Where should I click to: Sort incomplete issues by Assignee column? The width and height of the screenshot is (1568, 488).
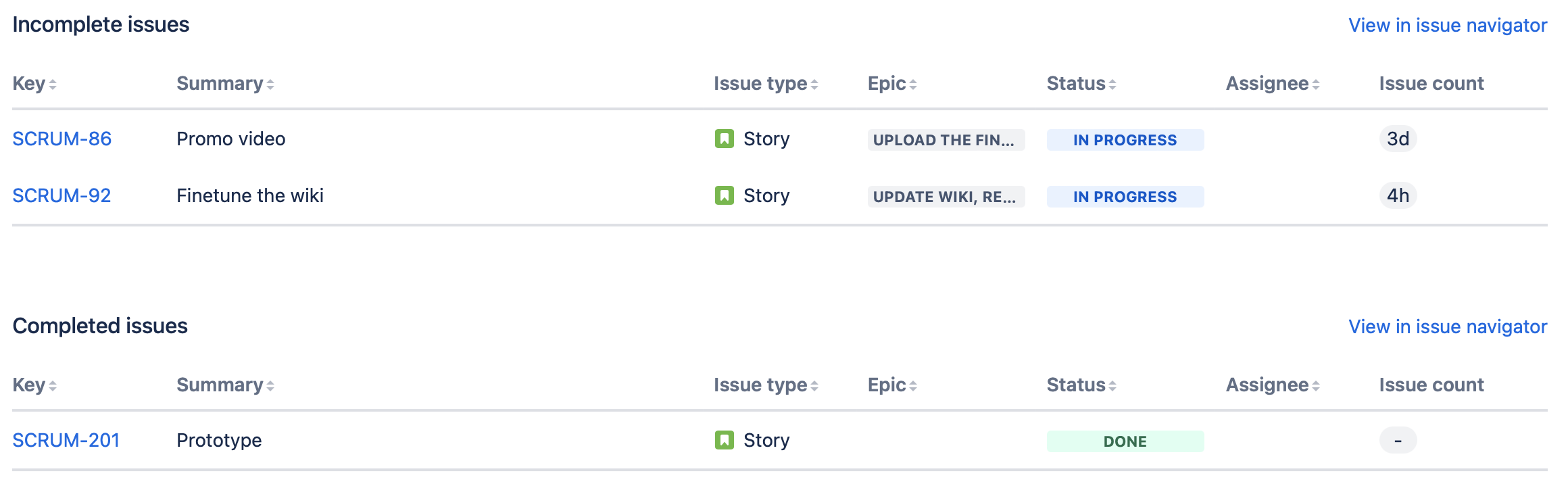click(x=1273, y=84)
